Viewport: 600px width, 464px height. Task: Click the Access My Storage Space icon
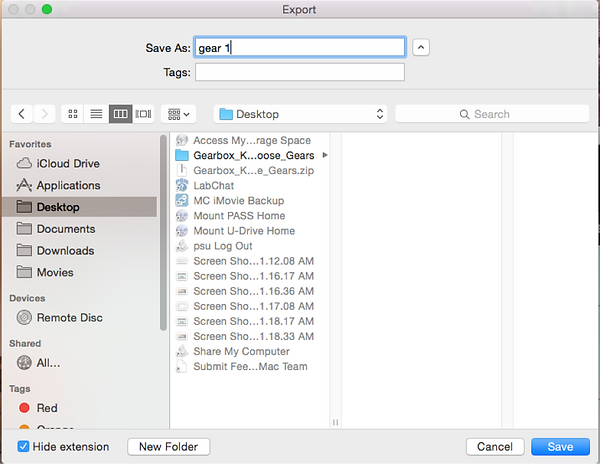coord(182,140)
